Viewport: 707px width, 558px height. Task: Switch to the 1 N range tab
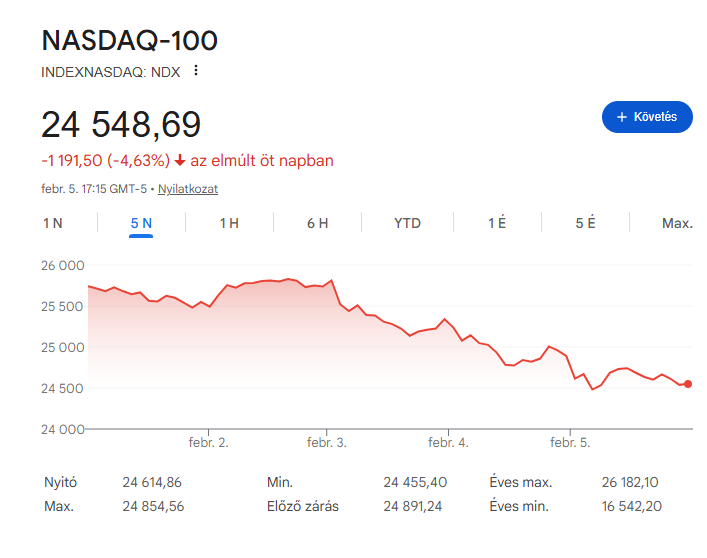coord(53,223)
